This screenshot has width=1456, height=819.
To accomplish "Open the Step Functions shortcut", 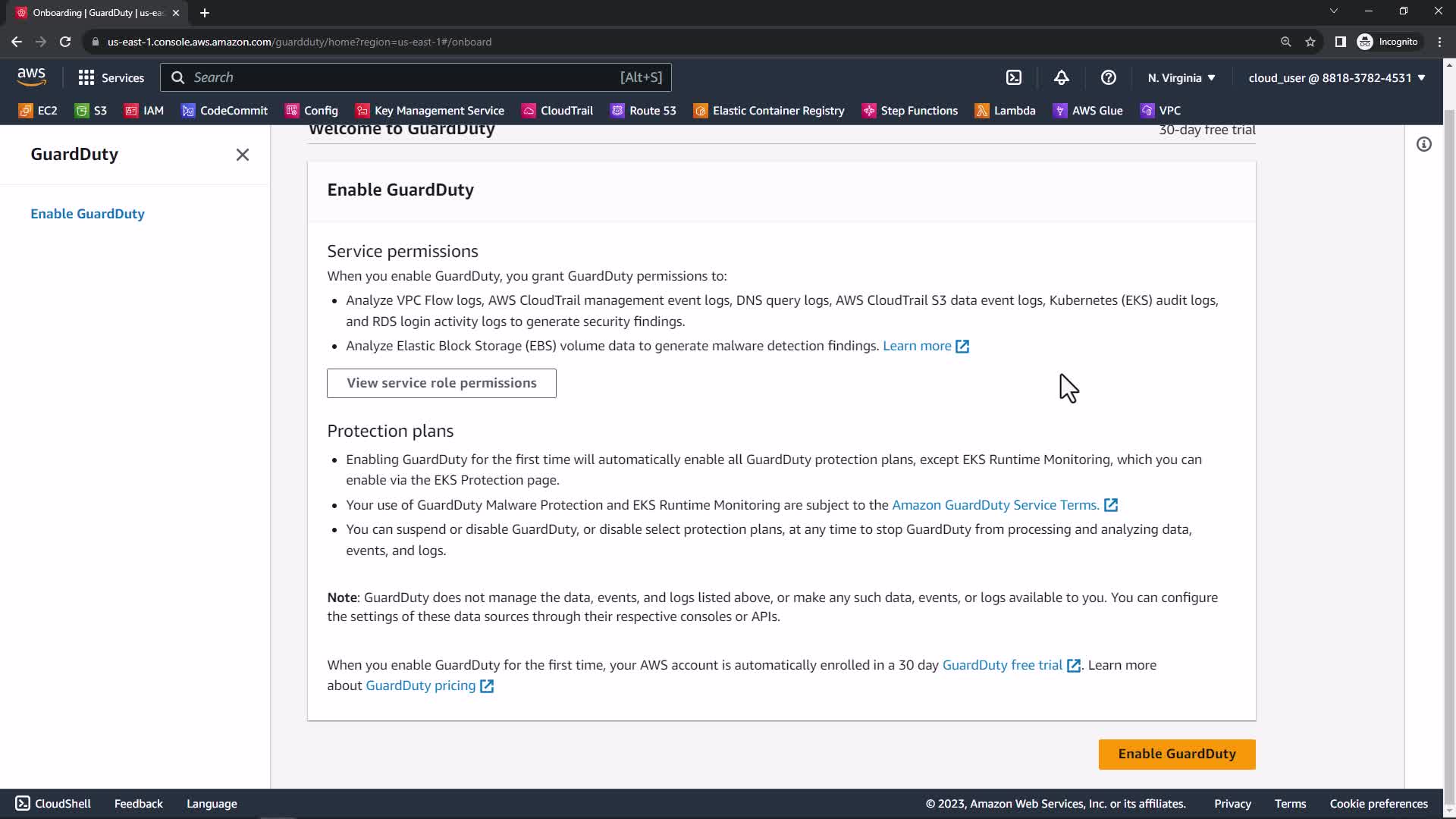I will coord(910,111).
